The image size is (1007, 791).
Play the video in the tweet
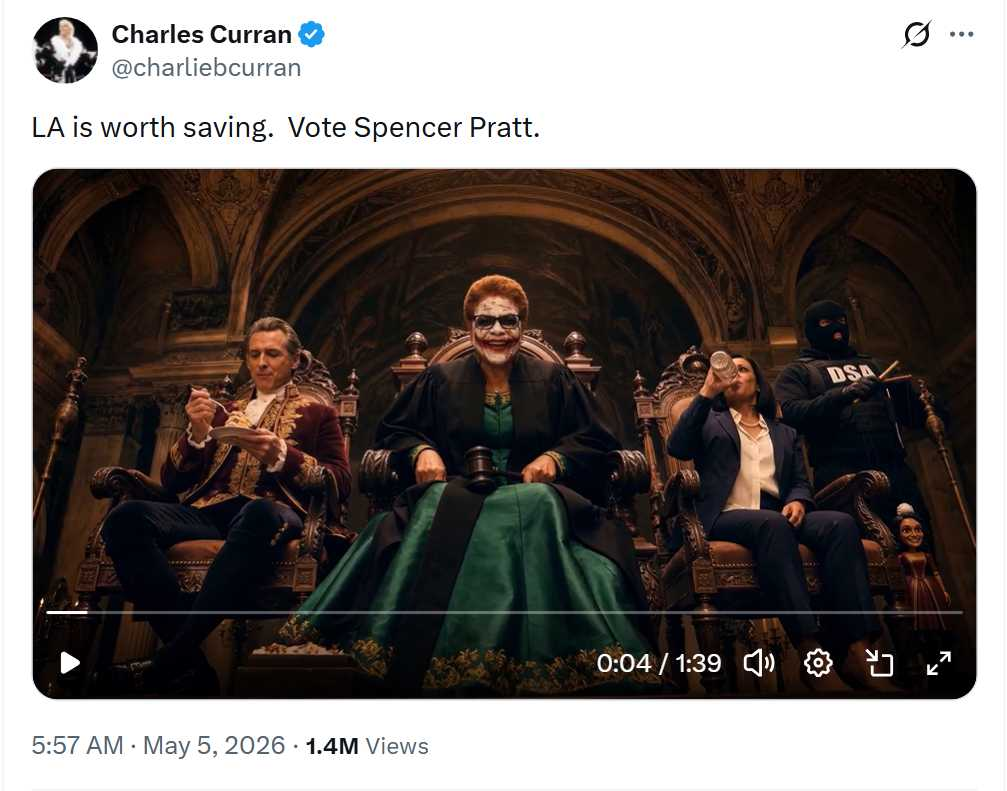coord(69,663)
